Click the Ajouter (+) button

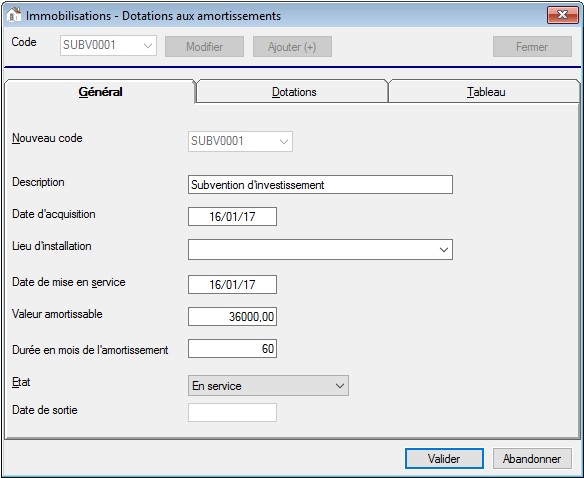292,47
